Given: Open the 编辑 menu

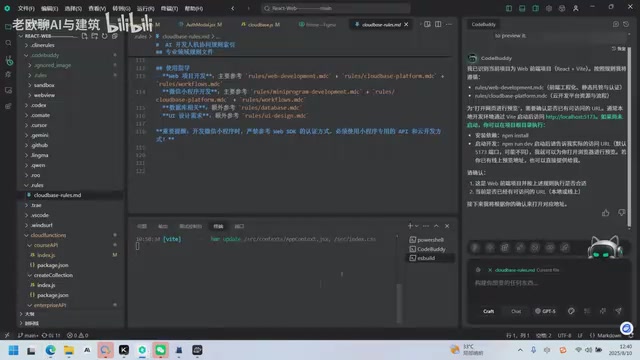Looking at the screenshot, I should (x=49, y=8).
